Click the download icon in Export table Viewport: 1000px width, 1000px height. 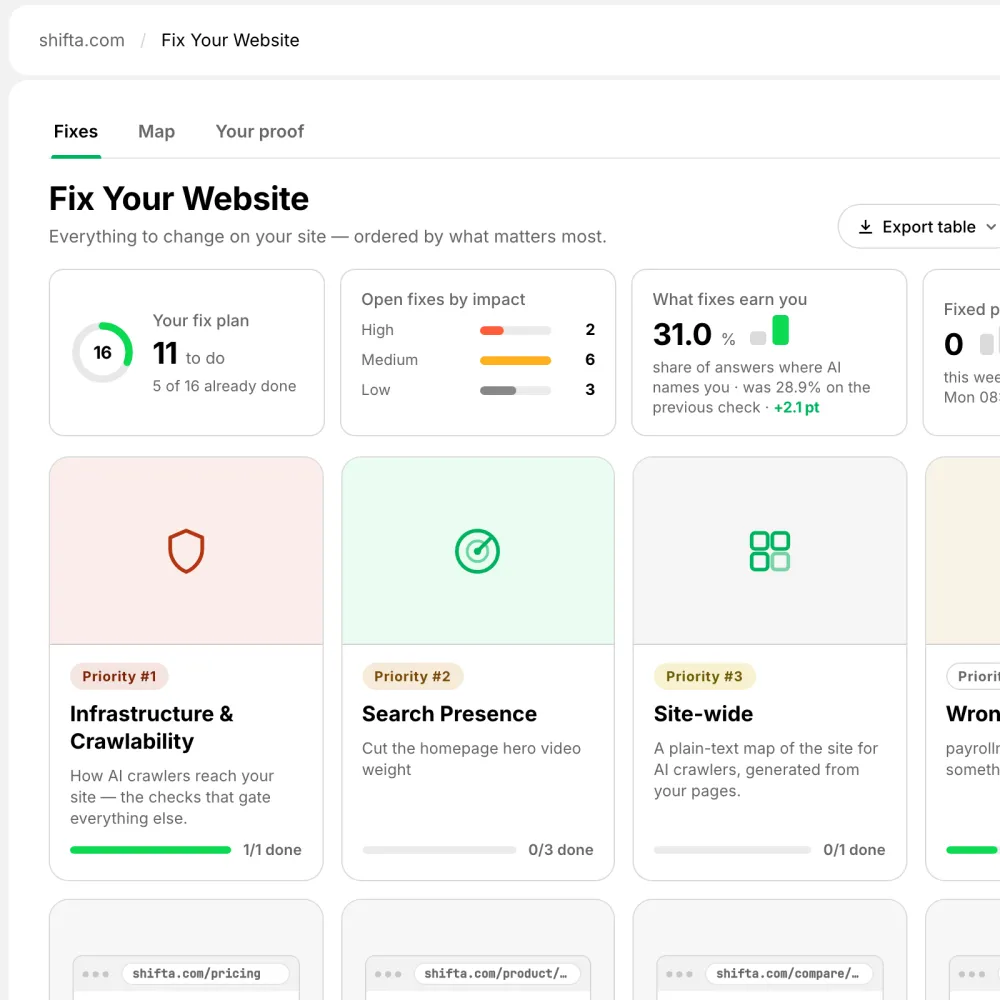(x=865, y=227)
